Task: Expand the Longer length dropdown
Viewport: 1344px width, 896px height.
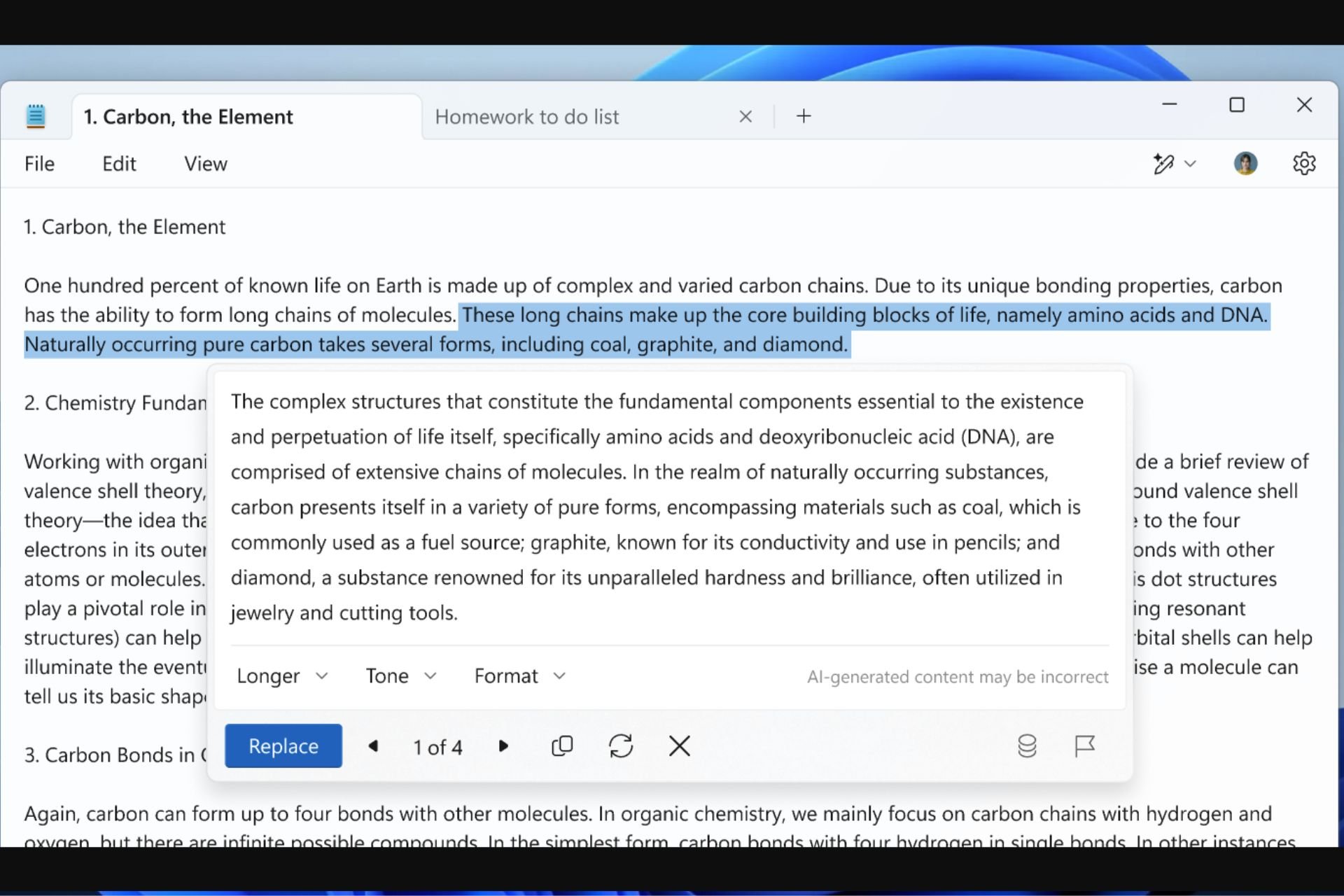Action: 282,676
